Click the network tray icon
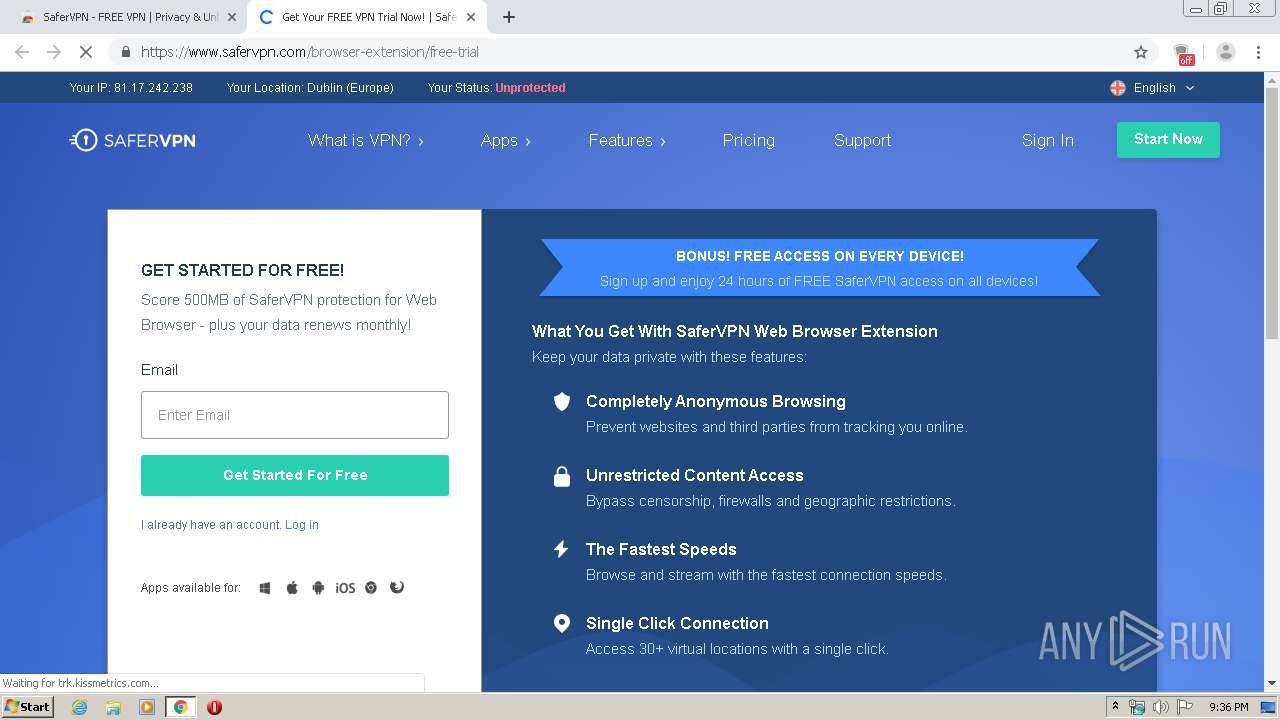Screen dimensions: 1280x720 (x=1137, y=707)
